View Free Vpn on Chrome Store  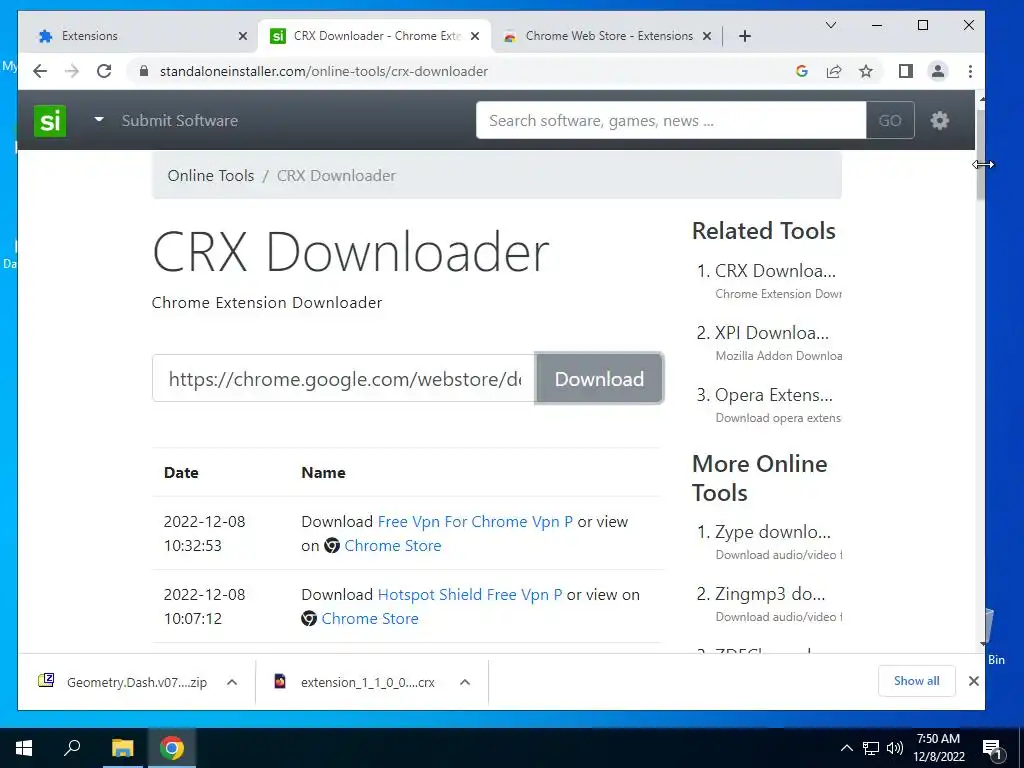392,545
